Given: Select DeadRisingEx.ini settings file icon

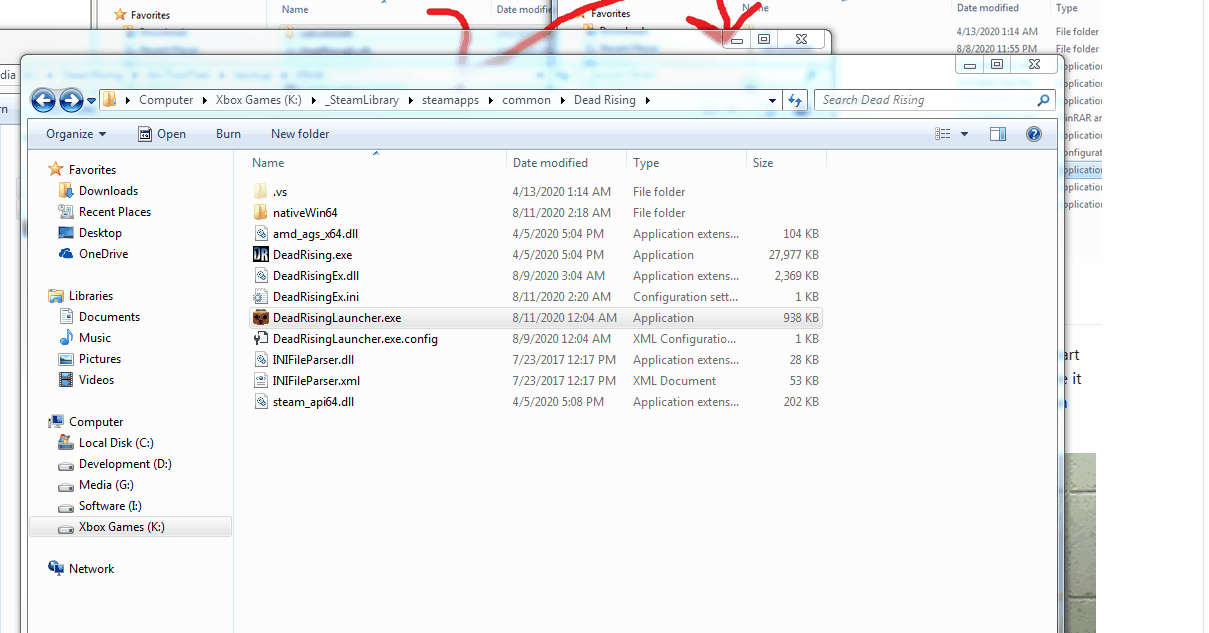Looking at the screenshot, I should click(x=261, y=296).
